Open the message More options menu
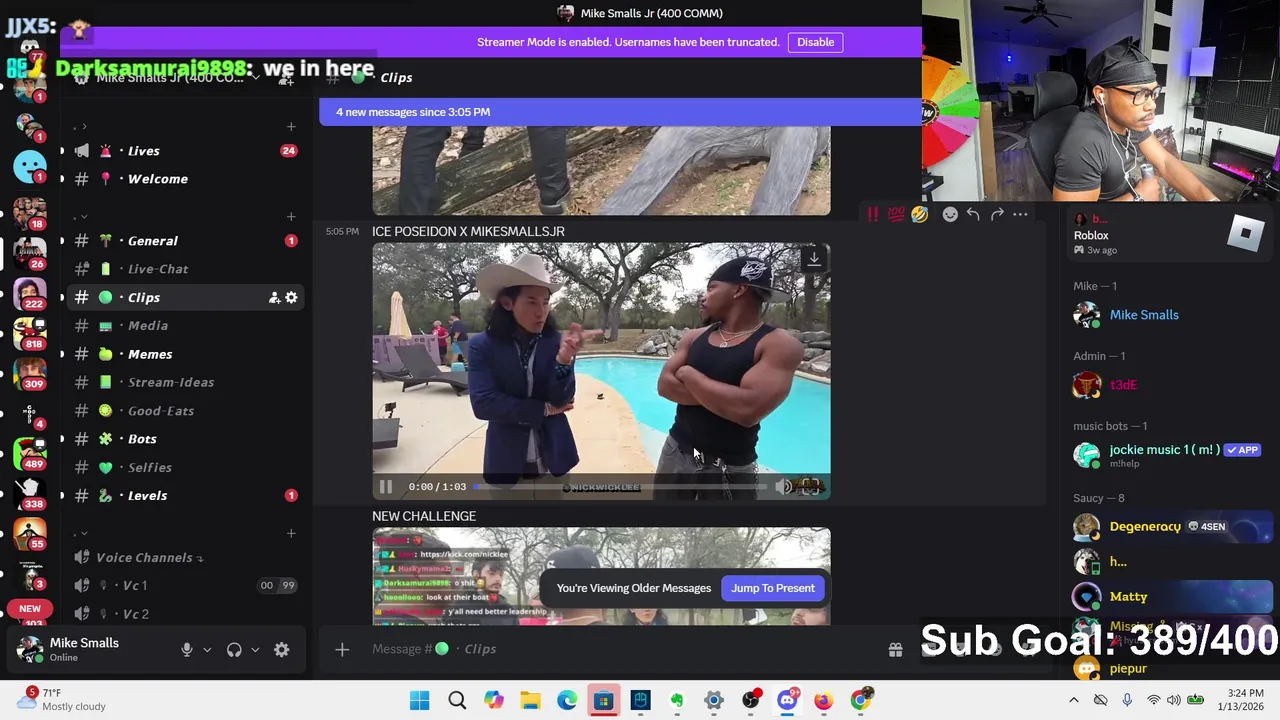This screenshot has height=720, width=1280. tap(1020, 214)
